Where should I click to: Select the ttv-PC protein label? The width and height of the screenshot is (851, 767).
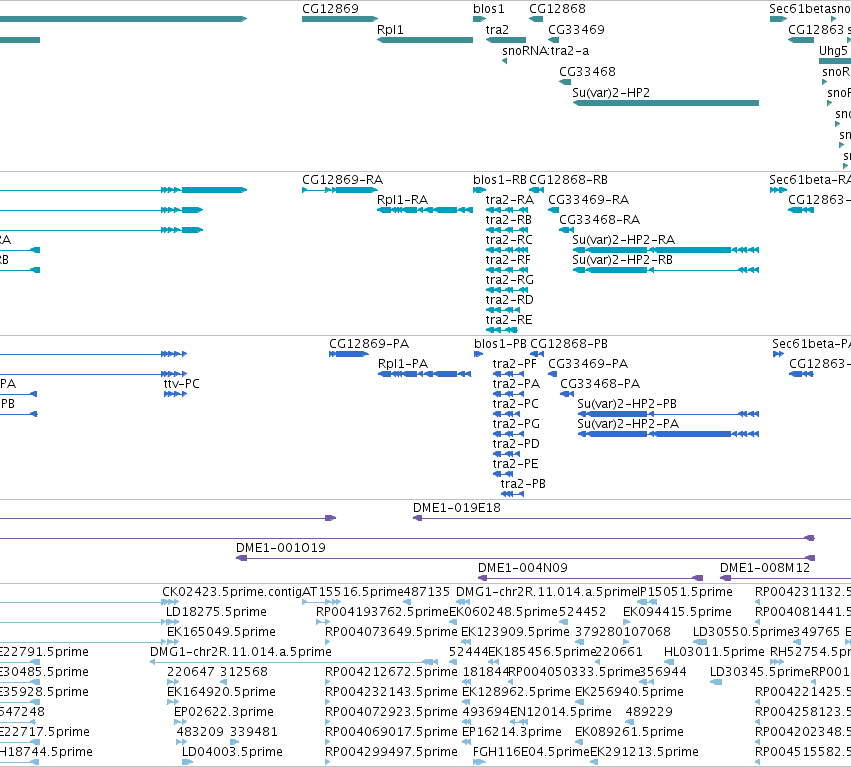click(181, 384)
